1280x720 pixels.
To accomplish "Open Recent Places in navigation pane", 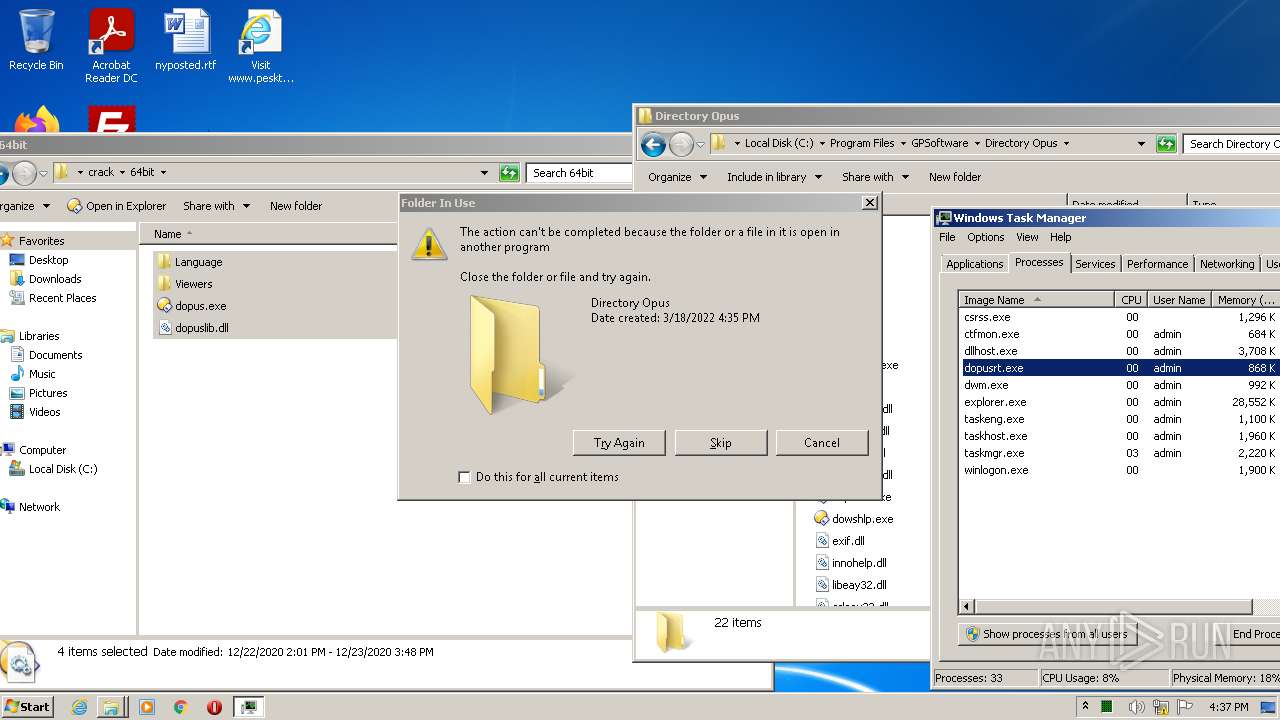I will pos(62,298).
